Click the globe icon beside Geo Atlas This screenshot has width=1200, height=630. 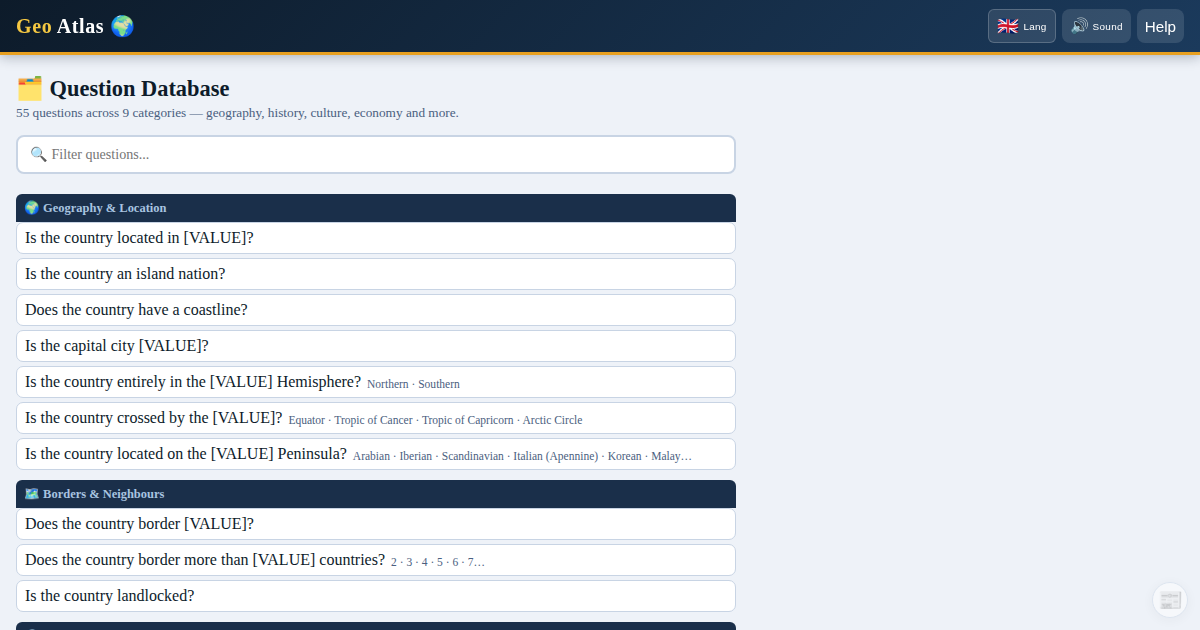[122, 26]
